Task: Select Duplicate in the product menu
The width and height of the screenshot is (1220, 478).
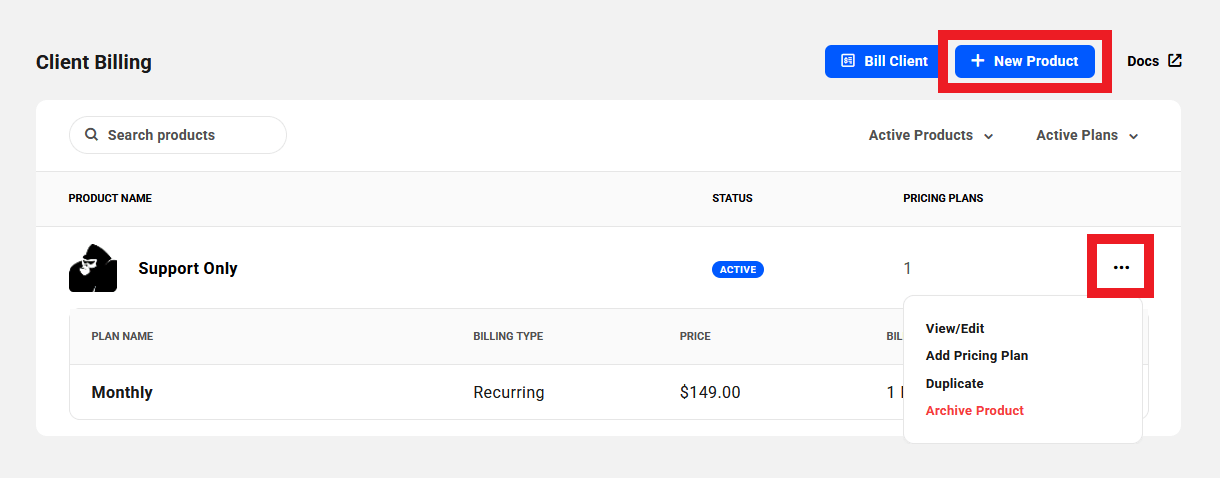Action: coord(955,383)
